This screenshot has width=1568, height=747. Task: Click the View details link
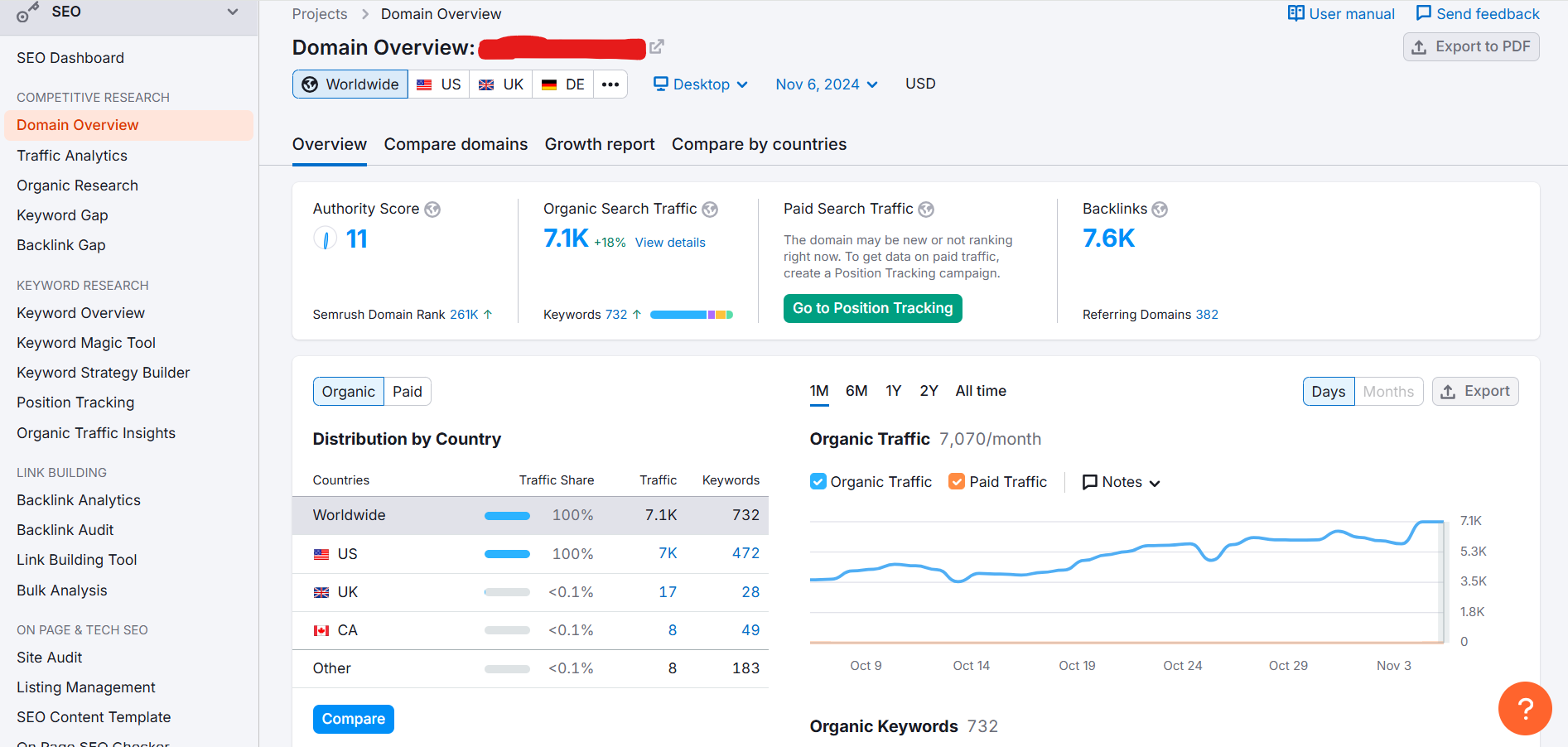pos(670,243)
